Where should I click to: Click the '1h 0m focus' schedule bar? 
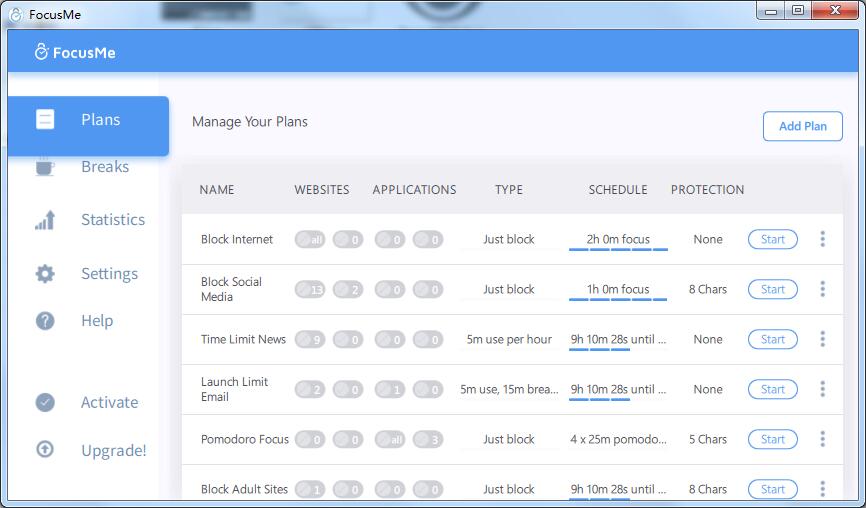pos(618,290)
